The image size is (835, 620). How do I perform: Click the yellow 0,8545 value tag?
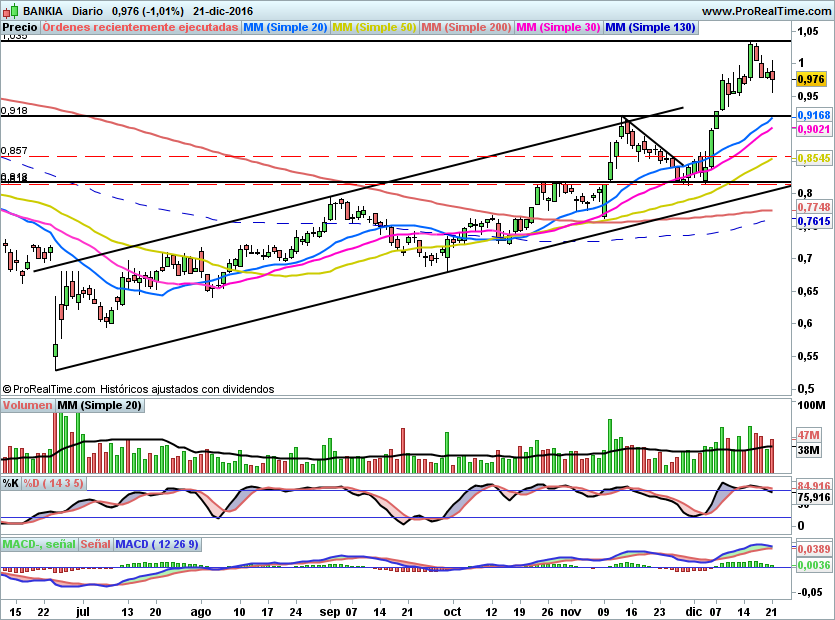click(811, 158)
